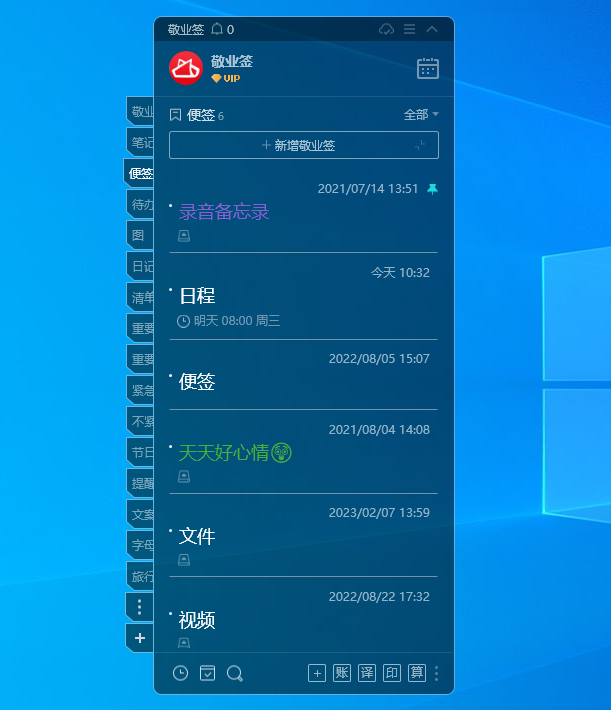
Task: Click the timestamp 今天 10:32
Action: click(x=400, y=273)
